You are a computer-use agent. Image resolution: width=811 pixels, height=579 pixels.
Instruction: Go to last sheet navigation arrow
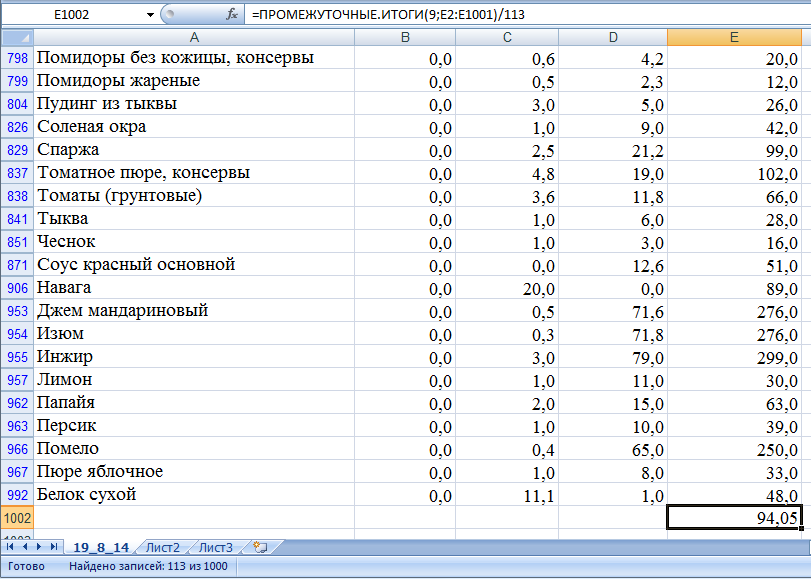[x=53, y=547]
